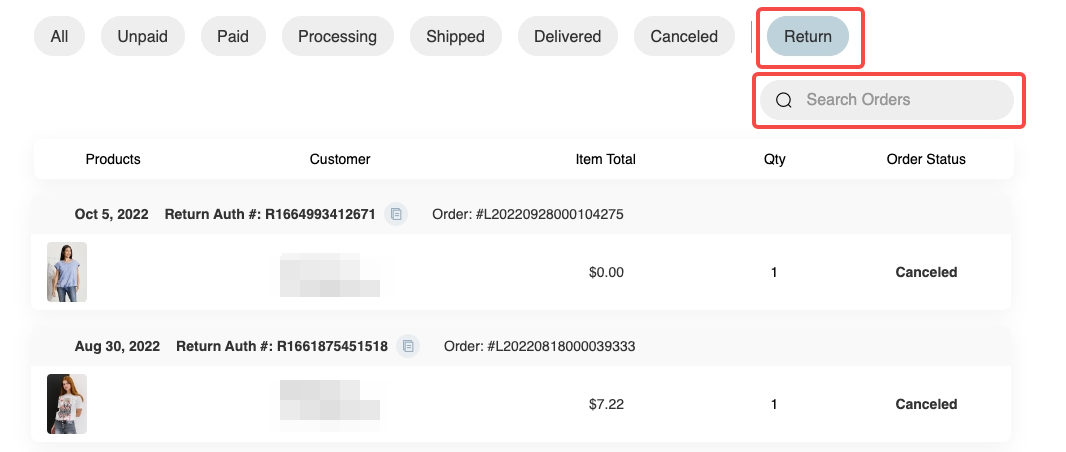1066x452 pixels.
Task: Switch to the Processing tab
Action: (x=337, y=37)
